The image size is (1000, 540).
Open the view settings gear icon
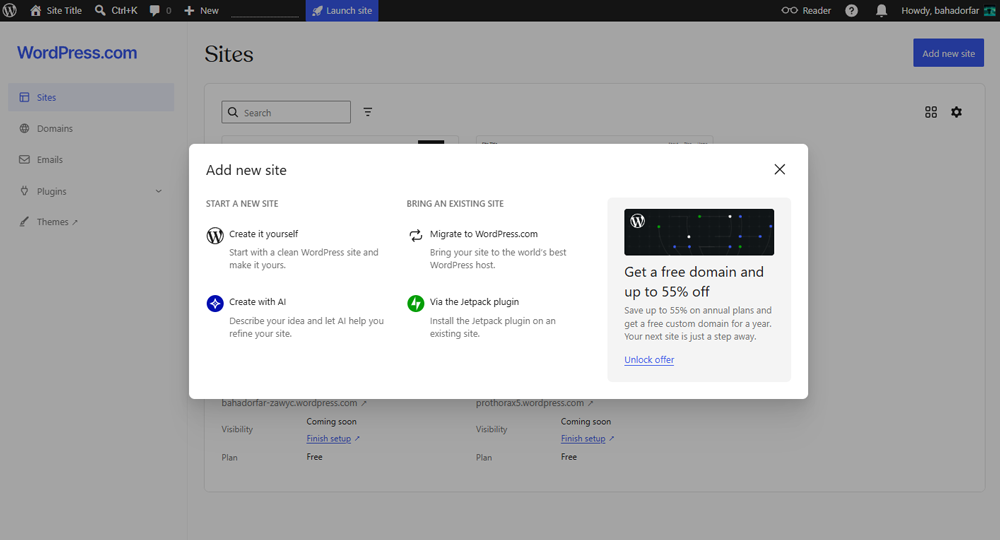957,112
